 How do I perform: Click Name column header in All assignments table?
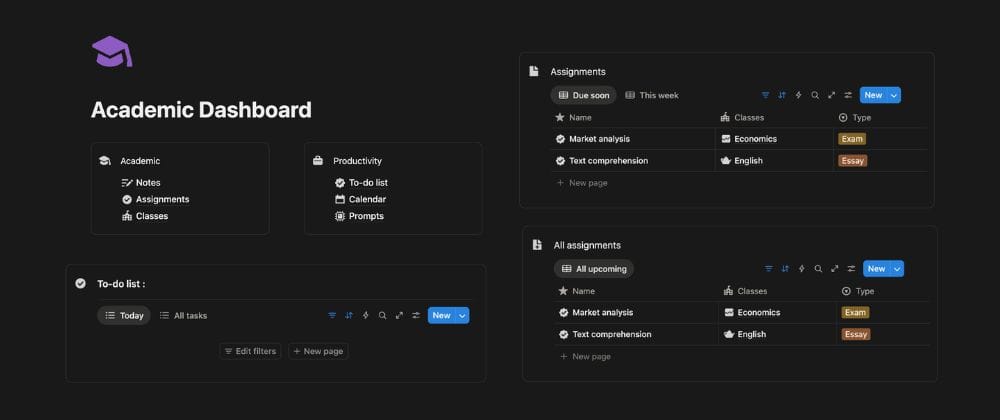point(576,291)
